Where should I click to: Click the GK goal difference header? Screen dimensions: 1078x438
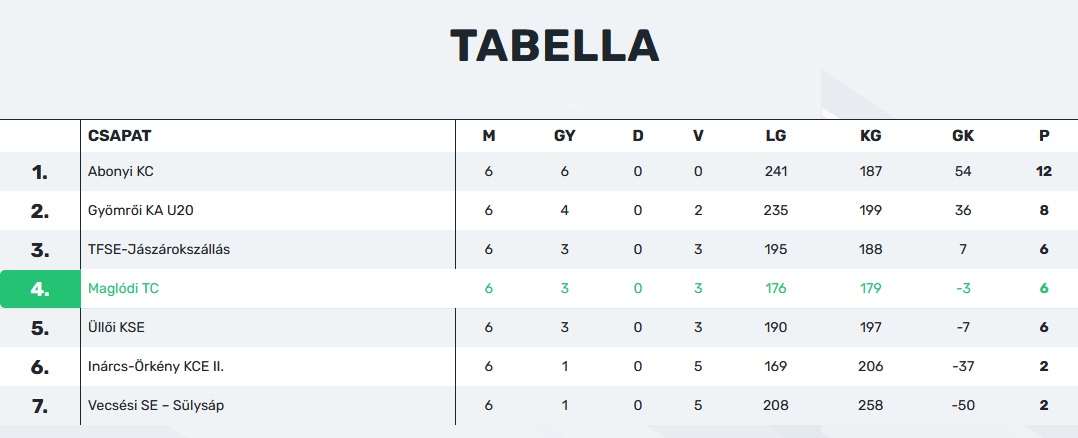(963, 136)
